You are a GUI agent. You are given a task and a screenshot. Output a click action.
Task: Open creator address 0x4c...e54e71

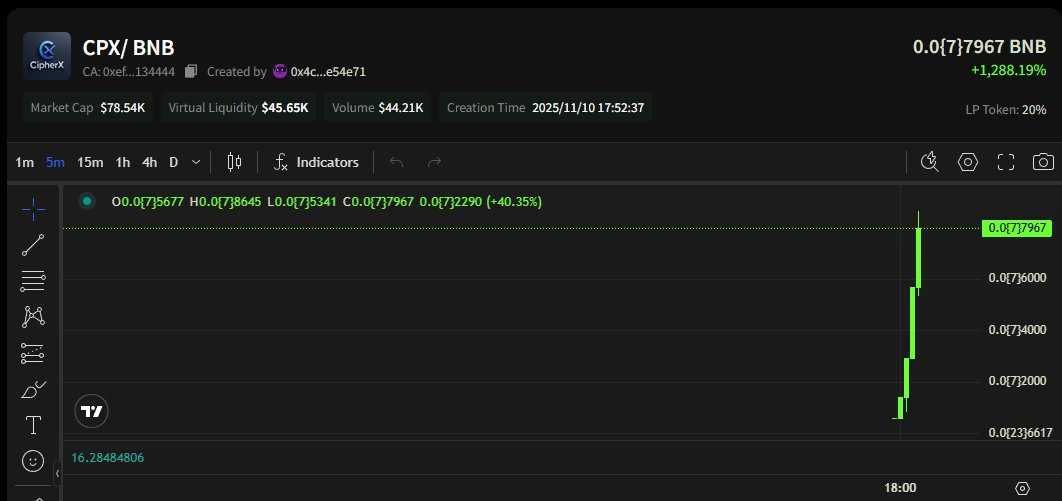(328, 72)
